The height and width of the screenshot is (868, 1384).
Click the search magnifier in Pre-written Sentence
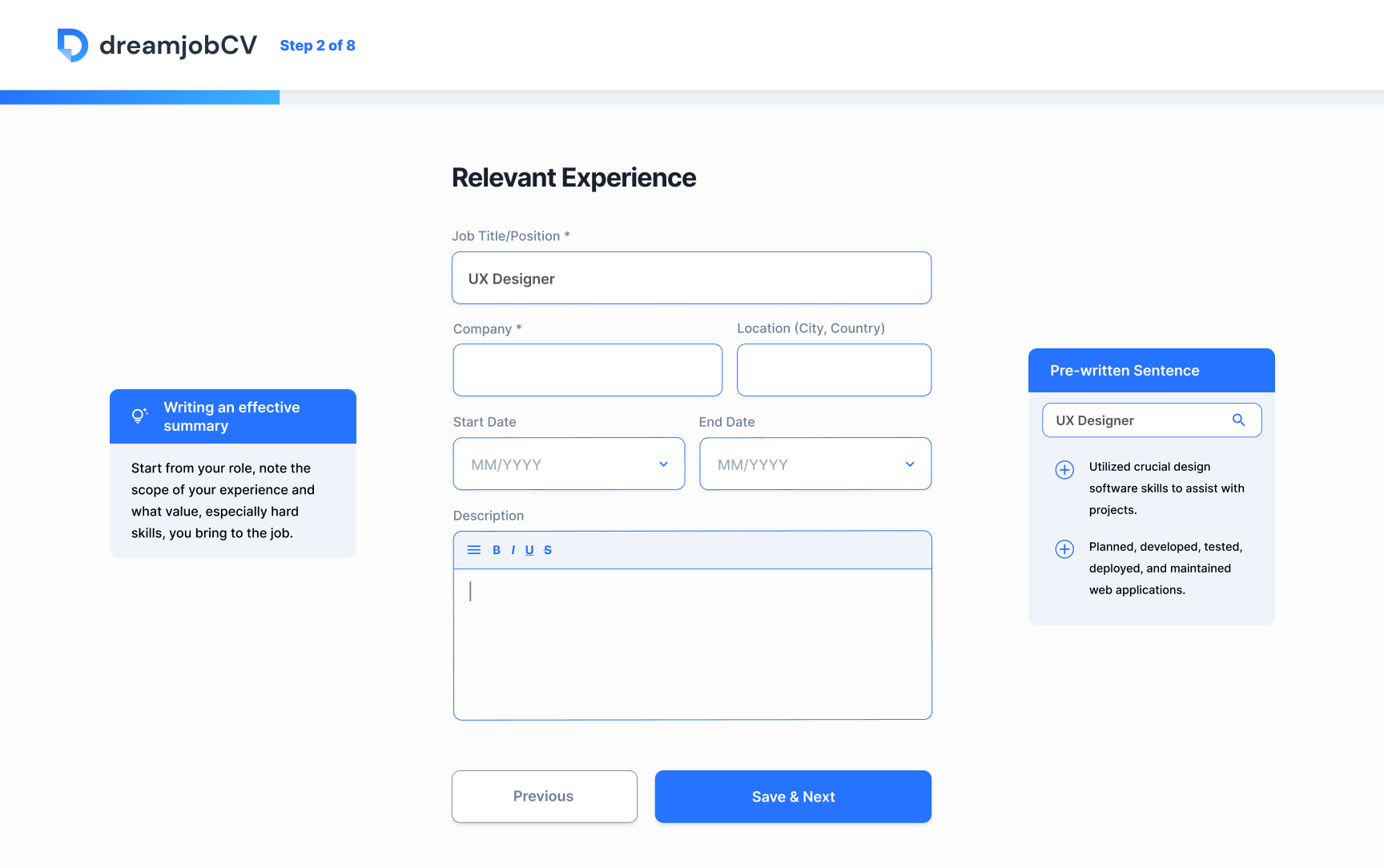click(1238, 420)
